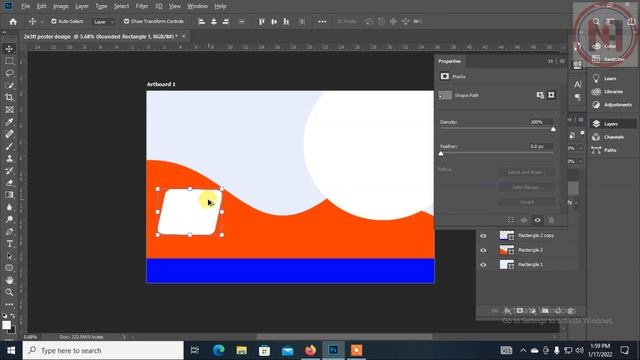Screen dimensions: 640x360
Task: Select the Pen tool
Action: click(x=9, y=232)
